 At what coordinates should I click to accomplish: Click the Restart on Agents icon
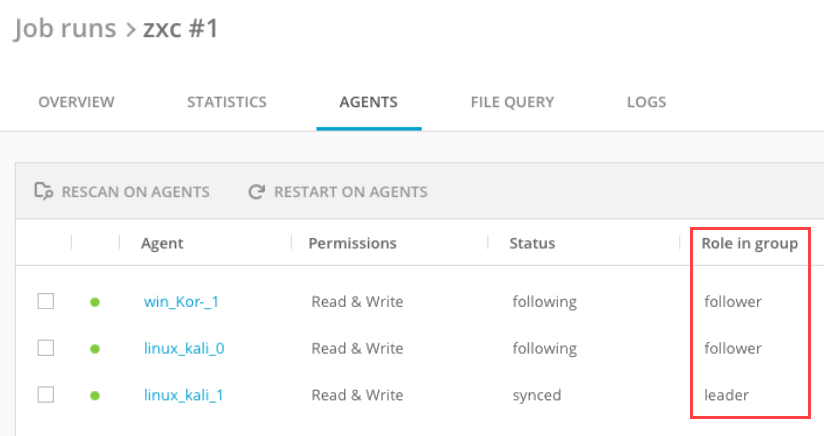pyautogui.click(x=257, y=191)
